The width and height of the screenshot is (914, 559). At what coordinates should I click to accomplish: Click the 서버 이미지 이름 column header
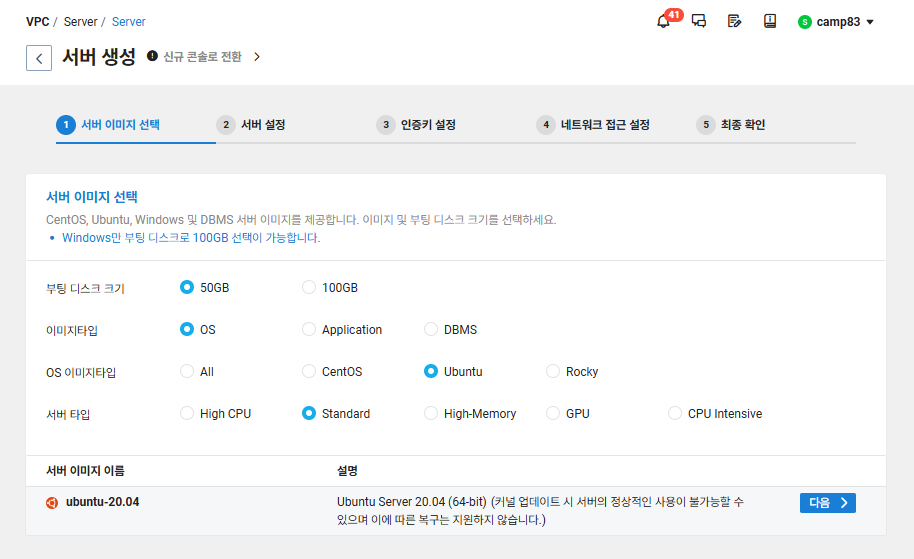tap(85, 470)
